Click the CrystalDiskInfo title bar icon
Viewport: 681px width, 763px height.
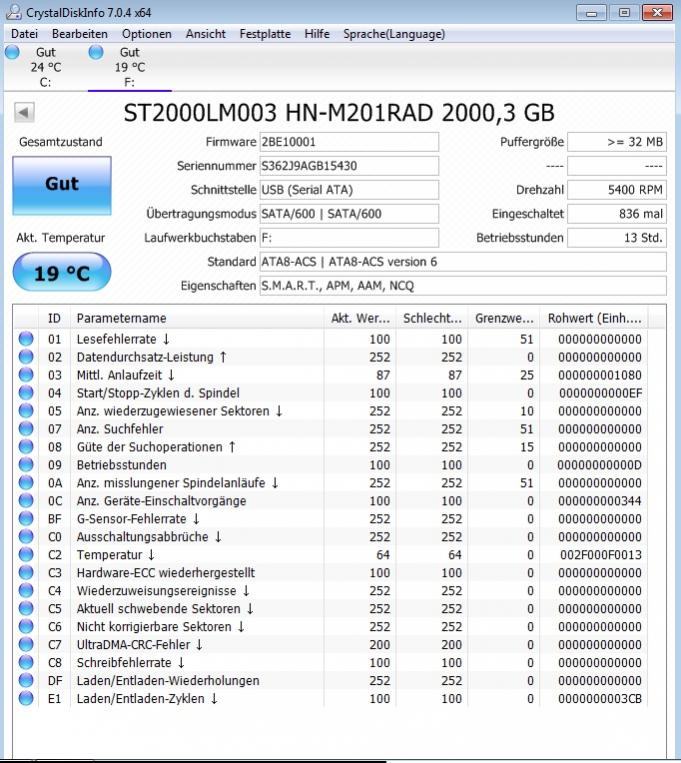14,12
